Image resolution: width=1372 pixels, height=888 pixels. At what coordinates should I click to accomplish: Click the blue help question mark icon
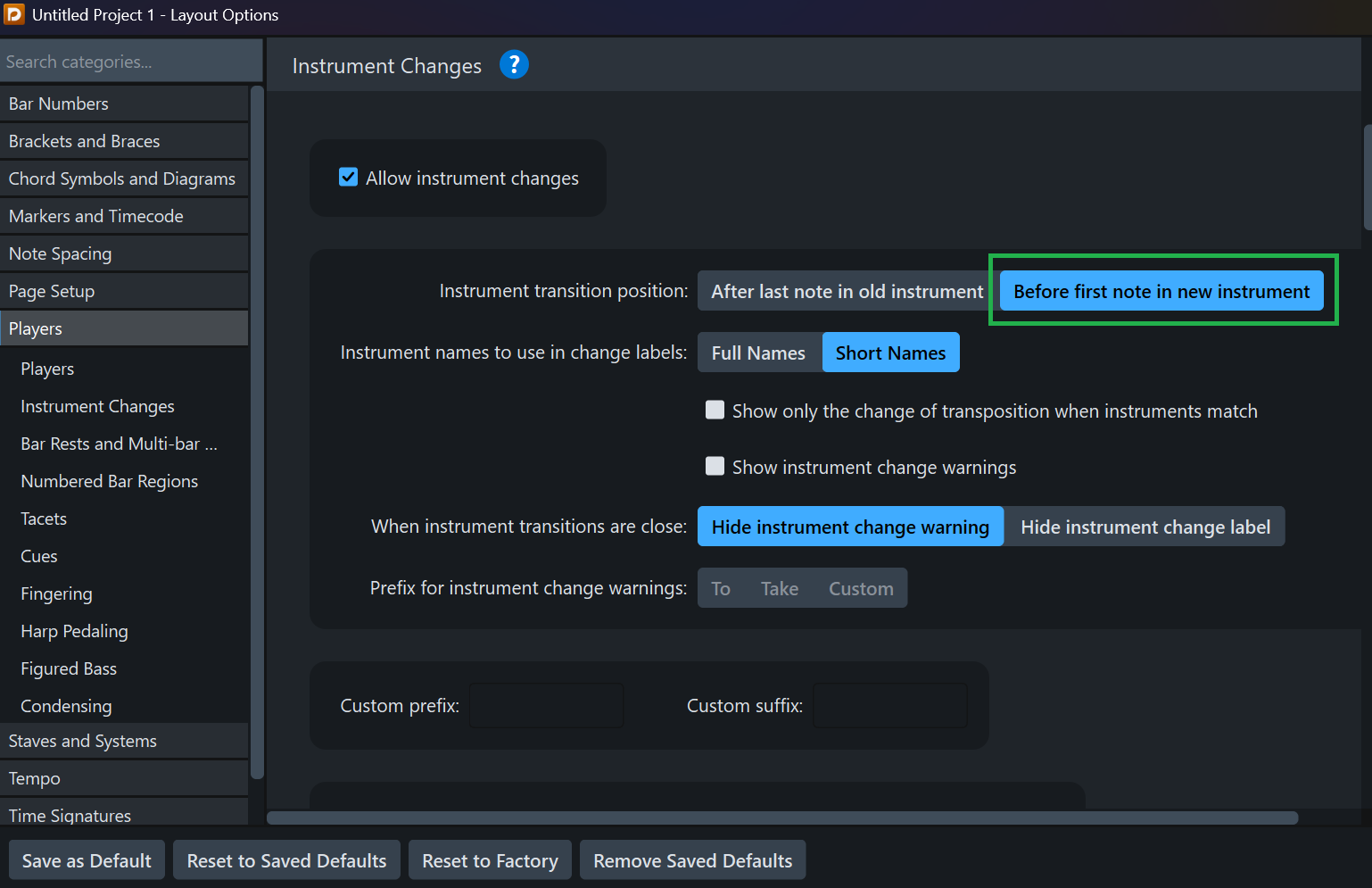[514, 65]
